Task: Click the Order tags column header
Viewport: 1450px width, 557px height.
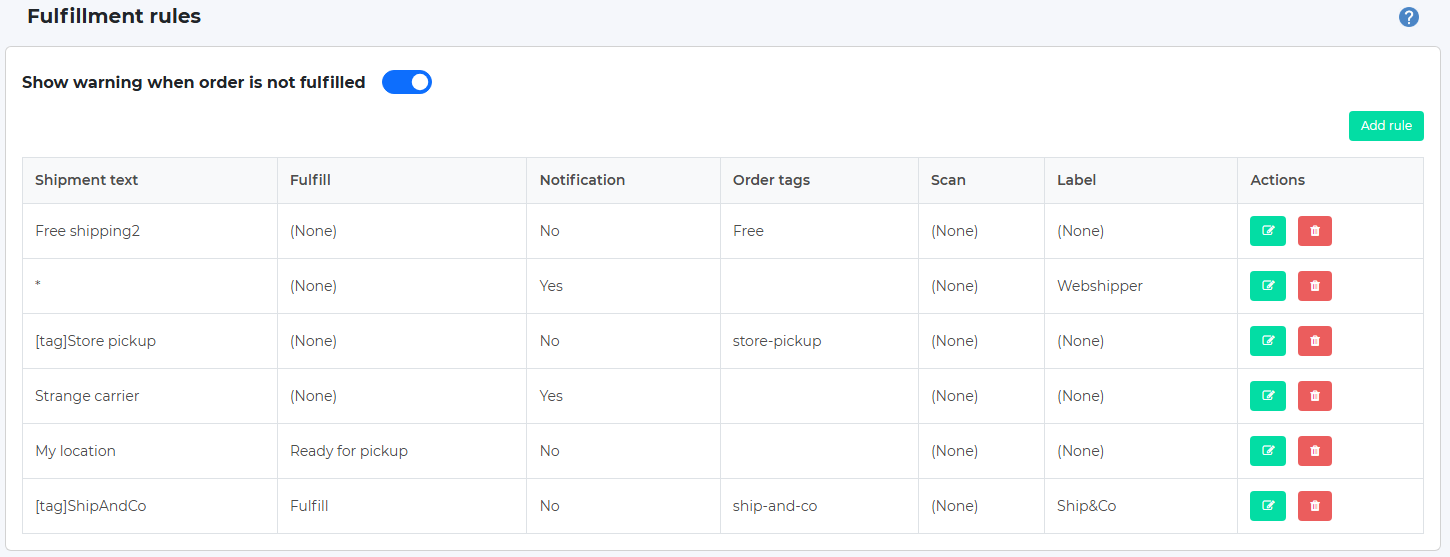Action: (x=771, y=180)
